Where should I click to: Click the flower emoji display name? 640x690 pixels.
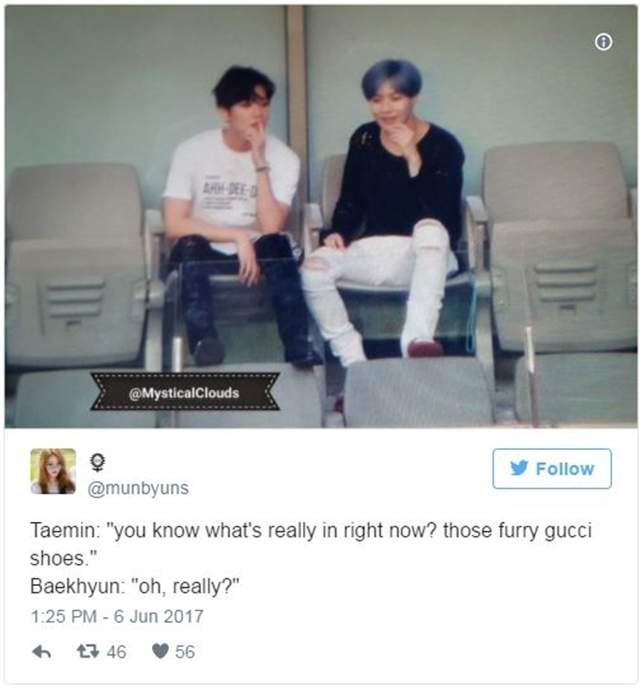(x=97, y=462)
